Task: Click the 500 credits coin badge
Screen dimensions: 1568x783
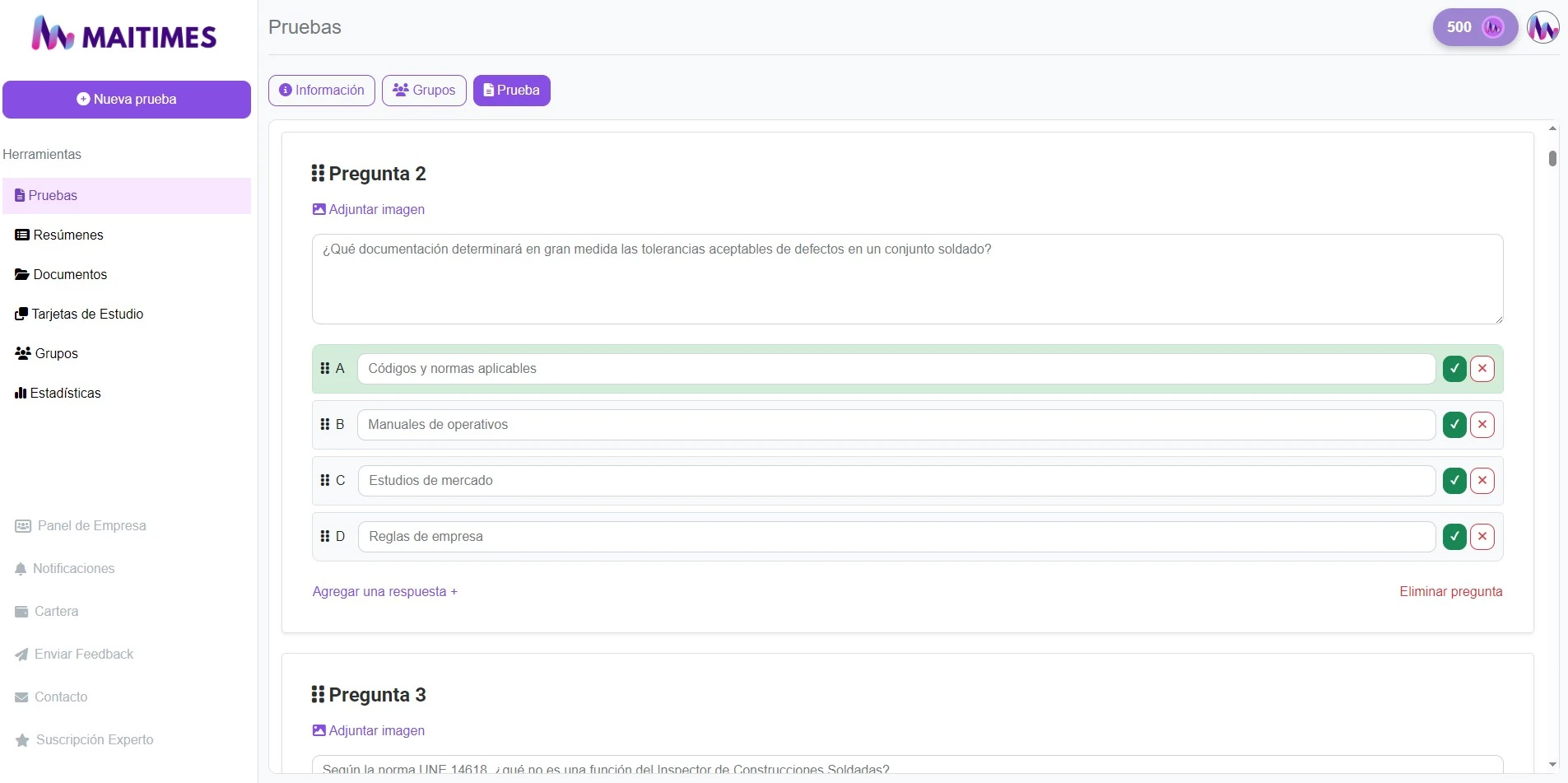Action: [1474, 27]
